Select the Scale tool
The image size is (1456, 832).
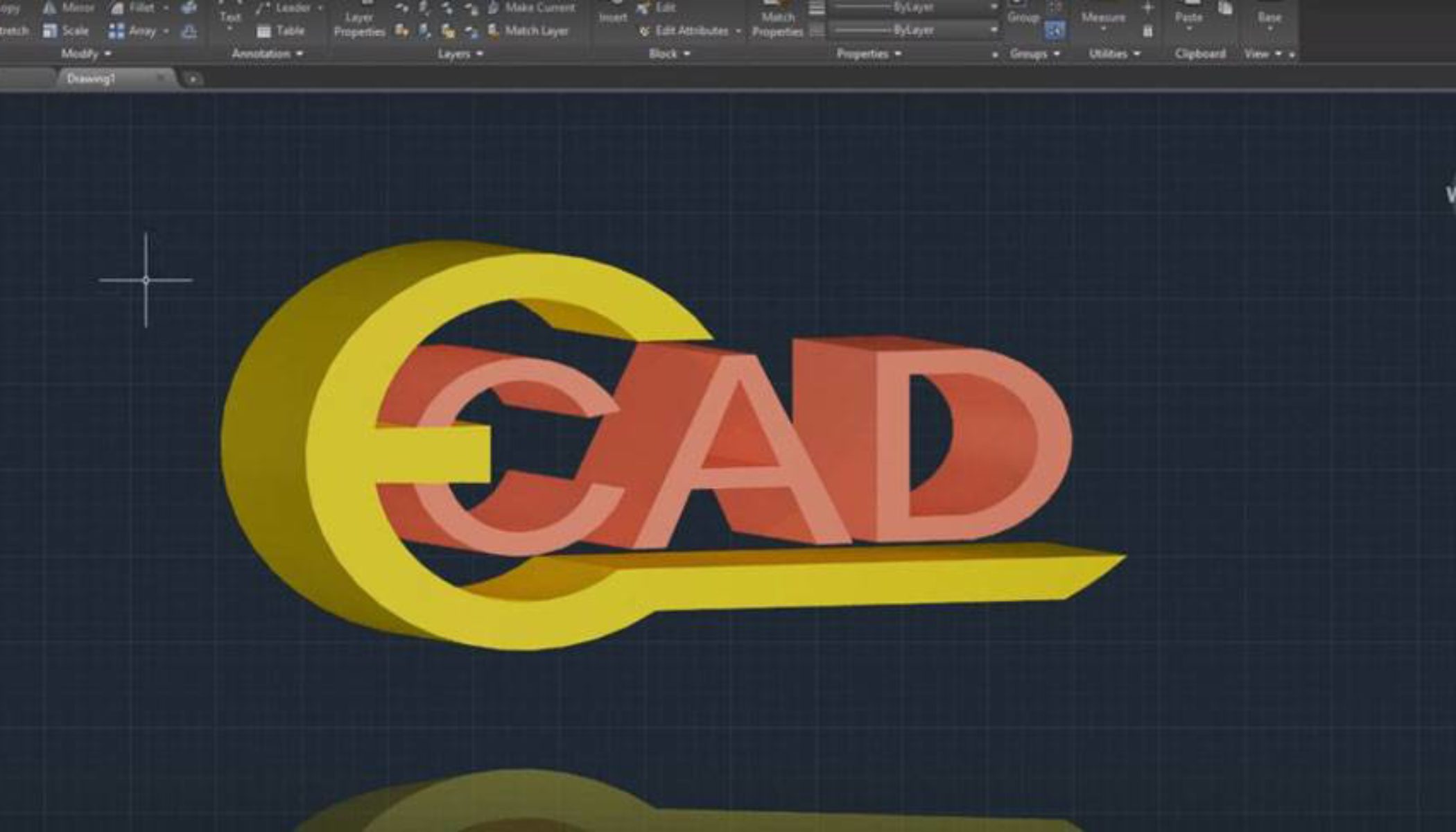[50, 31]
